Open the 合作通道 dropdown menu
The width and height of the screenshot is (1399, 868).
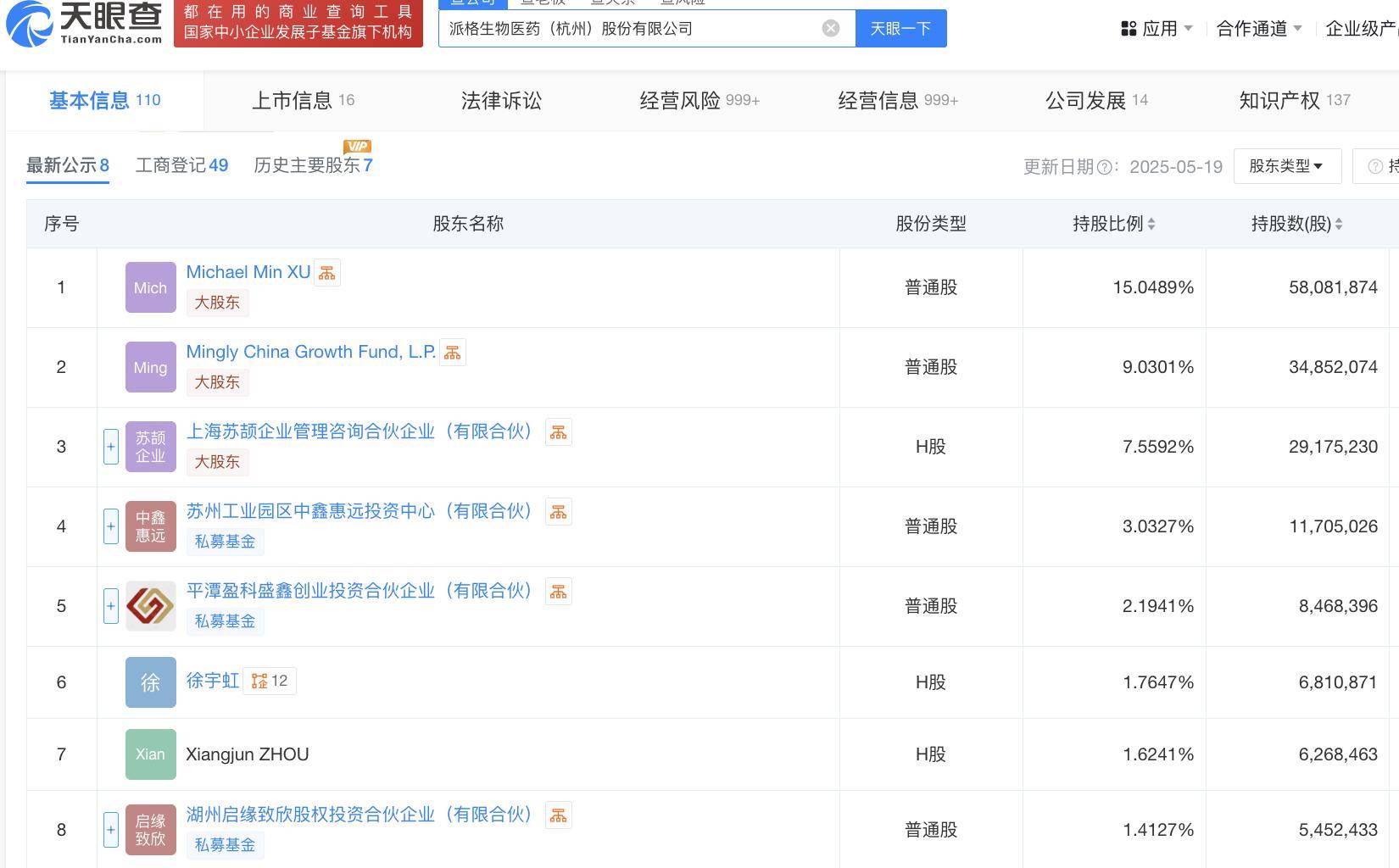tap(1259, 29)
